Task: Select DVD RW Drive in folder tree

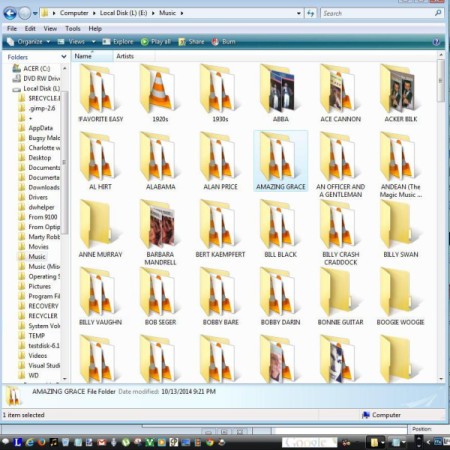Action: (x=36, y=79)
